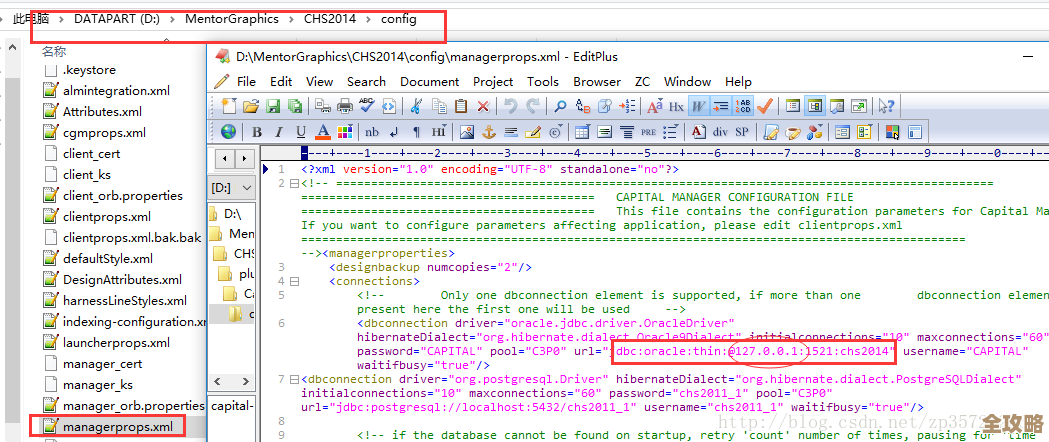Click the red Delete X icon
This screenshot has width=1049, height=442.
pyautogui.click(x=483, y=106)
